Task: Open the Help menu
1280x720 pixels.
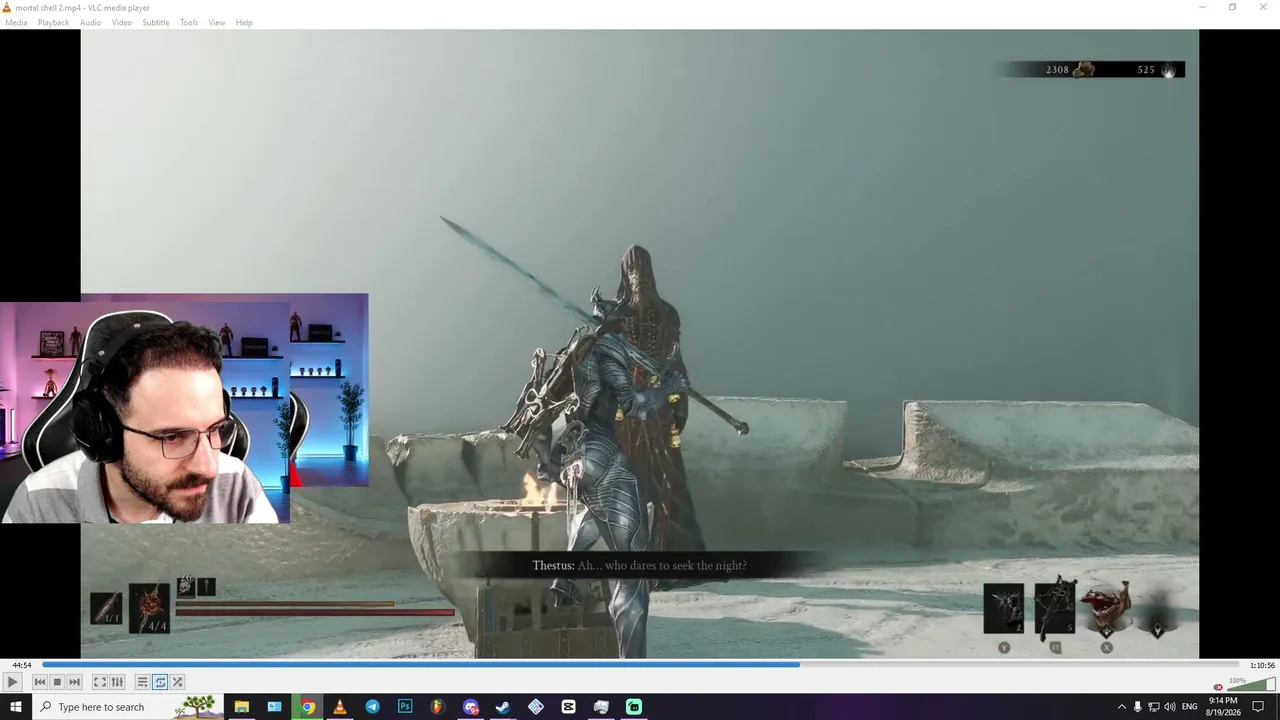Action: point(244,22)
